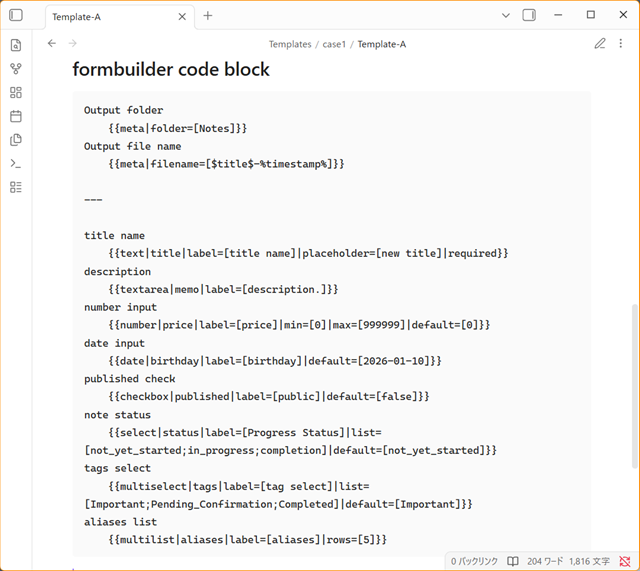Click the 'description' line in code block
This screenshot has height=571, width=640.
point(118,271)
